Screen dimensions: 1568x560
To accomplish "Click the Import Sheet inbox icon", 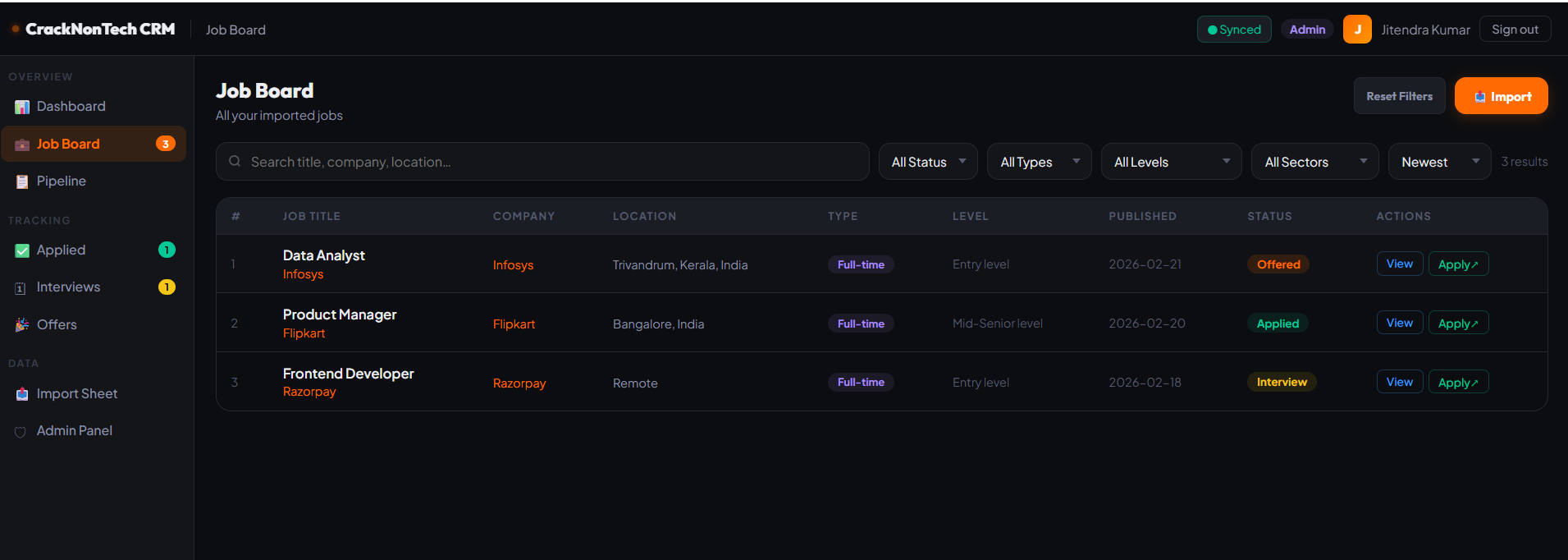I will (x=22, y=394).
